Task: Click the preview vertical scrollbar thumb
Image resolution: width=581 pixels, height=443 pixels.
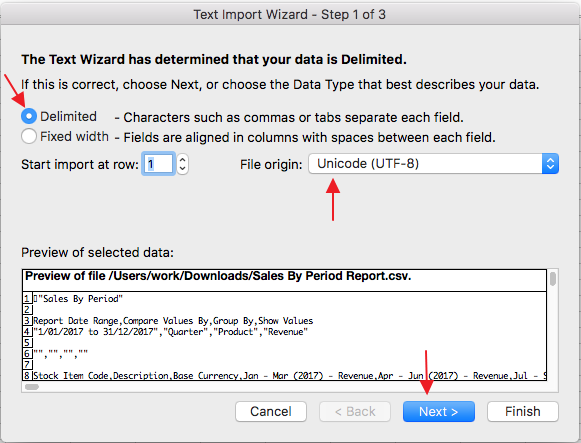Action: tap(553, 279)
